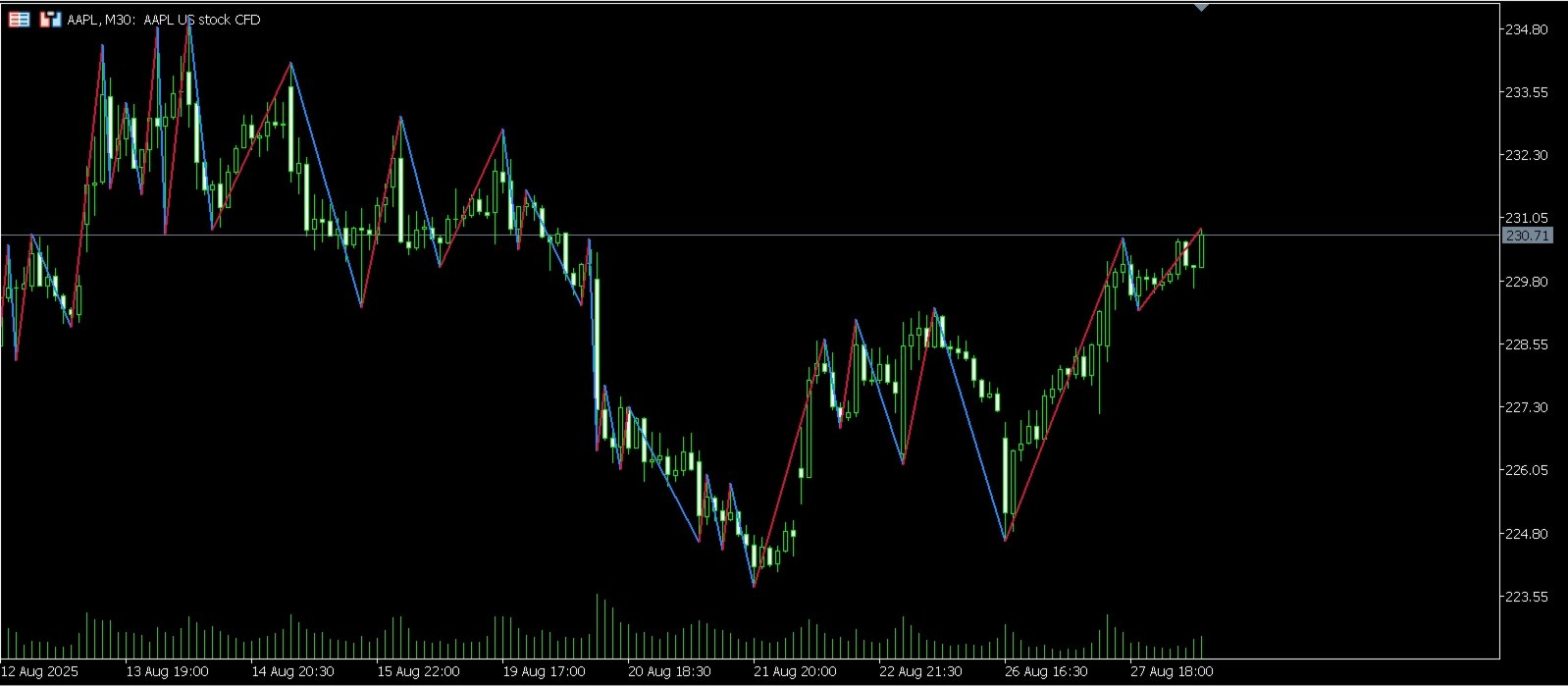Screen dimensions: 1568x686
Task: Open the One Click Trading panel icon
Action: tap(50, 20)
